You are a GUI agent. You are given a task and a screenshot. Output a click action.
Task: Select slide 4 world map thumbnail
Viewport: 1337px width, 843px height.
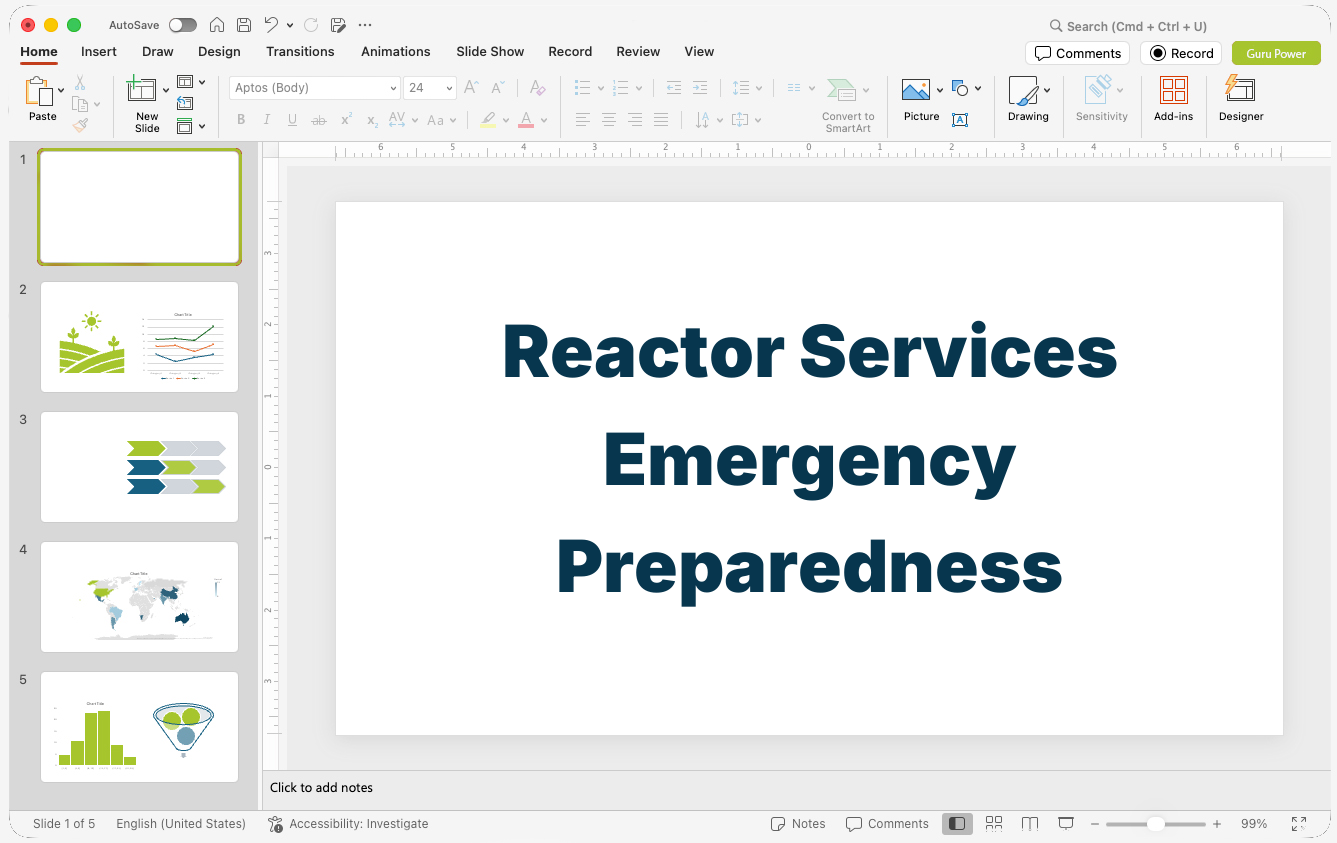(x=139, y=597)
